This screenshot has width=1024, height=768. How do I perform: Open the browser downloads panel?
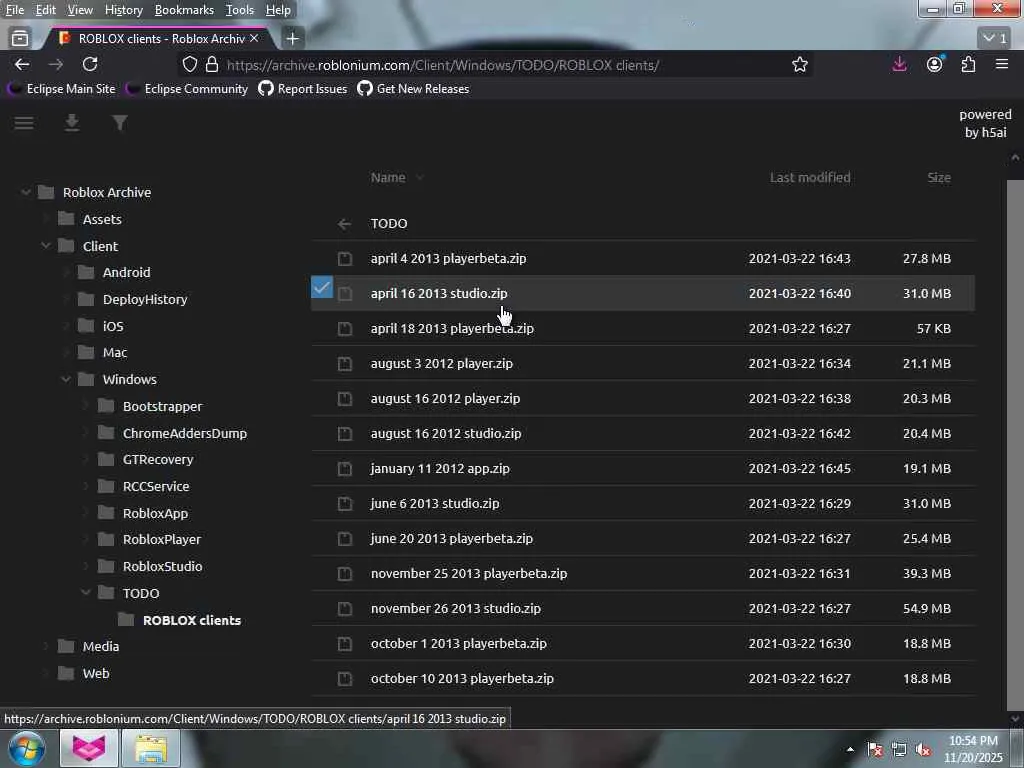(x=899, y=64)
